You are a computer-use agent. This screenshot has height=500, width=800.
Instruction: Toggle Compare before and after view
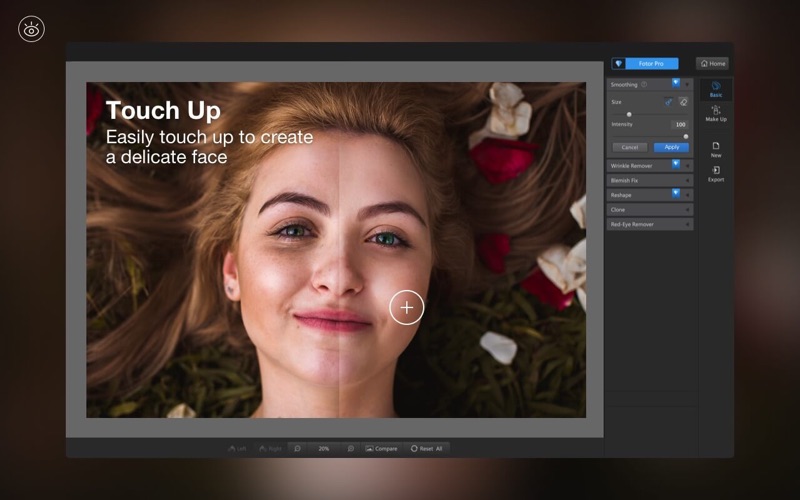tap(381, 449)
